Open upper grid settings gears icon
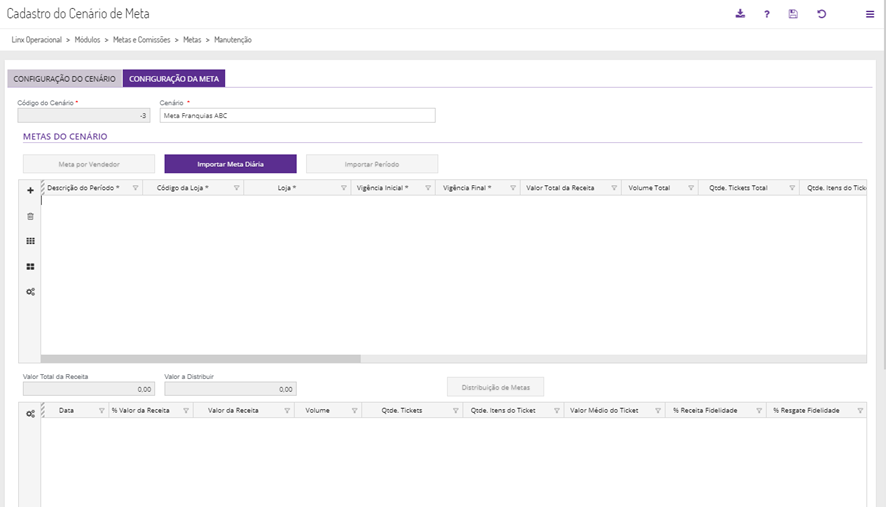The width and height of the screenshot is (886, 507). (31, 292)
